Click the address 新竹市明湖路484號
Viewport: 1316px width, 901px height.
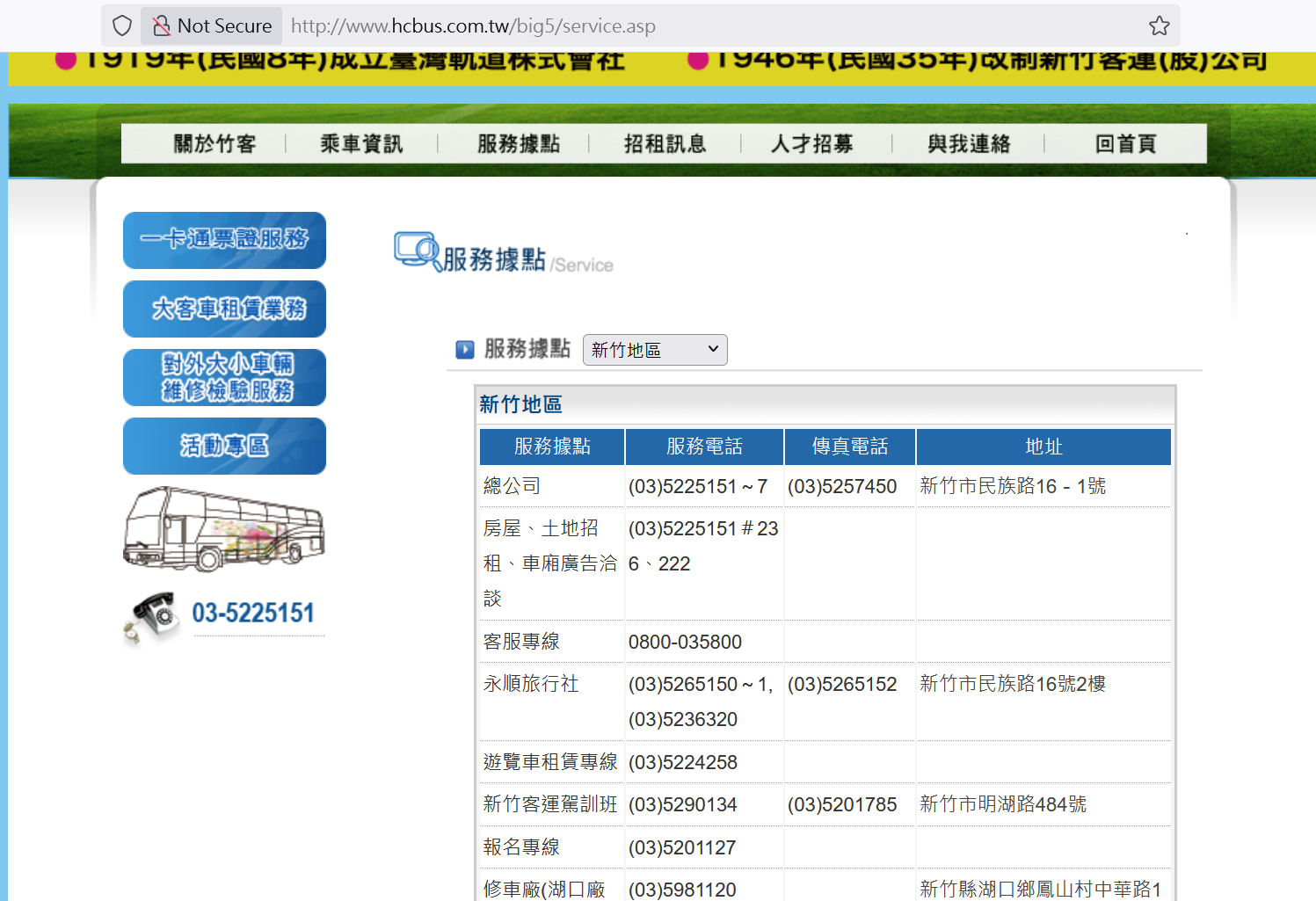click(x=1003, y=804)
